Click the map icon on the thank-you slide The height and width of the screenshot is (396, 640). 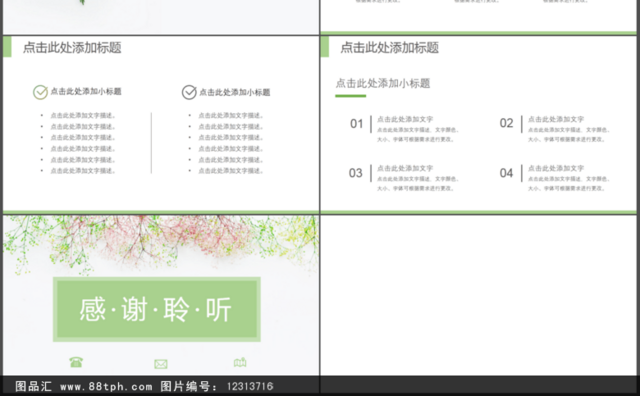tap(240, 362)
